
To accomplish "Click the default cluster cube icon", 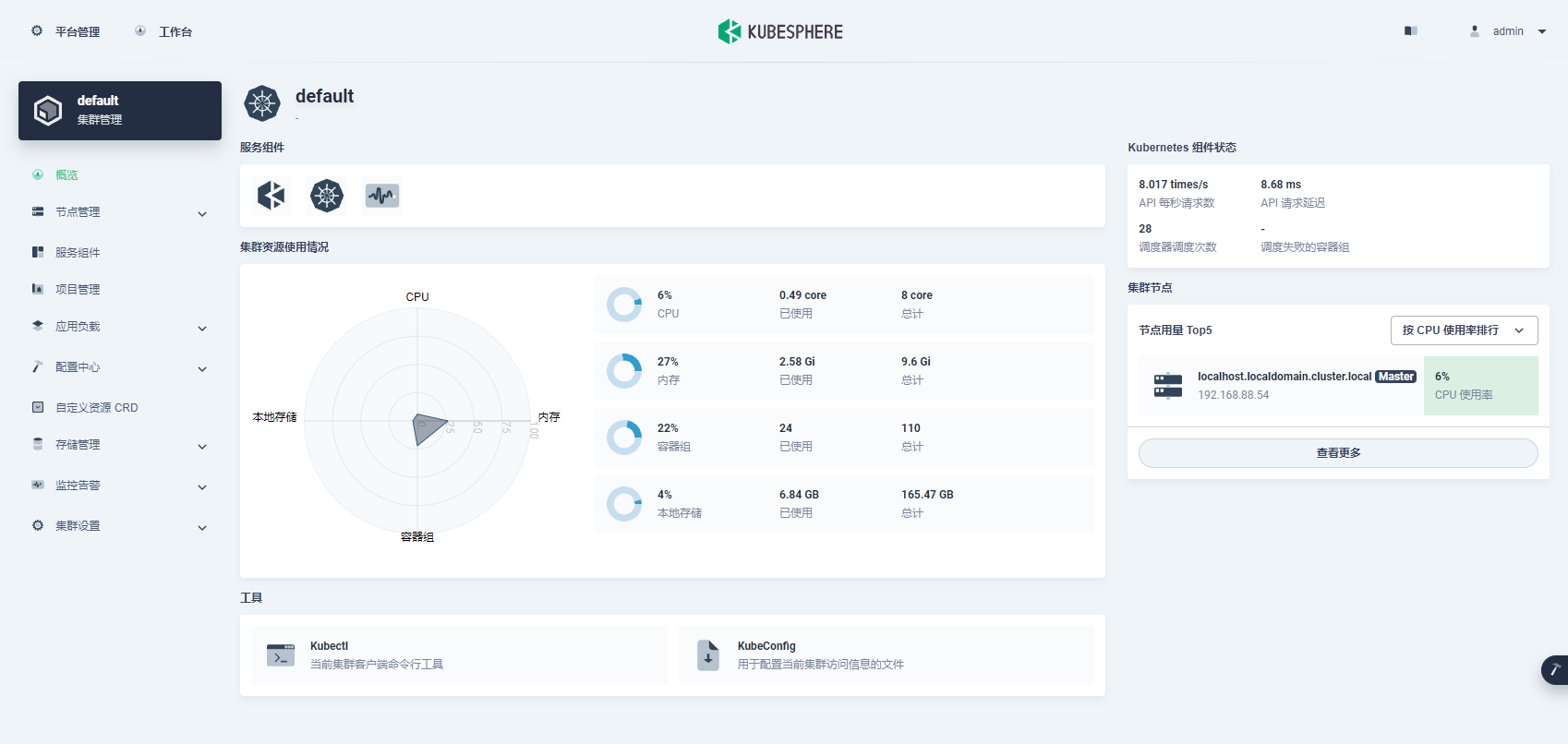I will click(48, 111).
